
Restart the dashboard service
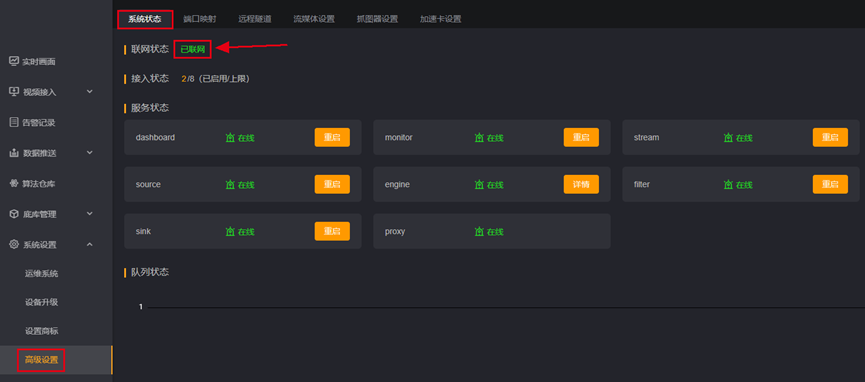coord(332,137)
